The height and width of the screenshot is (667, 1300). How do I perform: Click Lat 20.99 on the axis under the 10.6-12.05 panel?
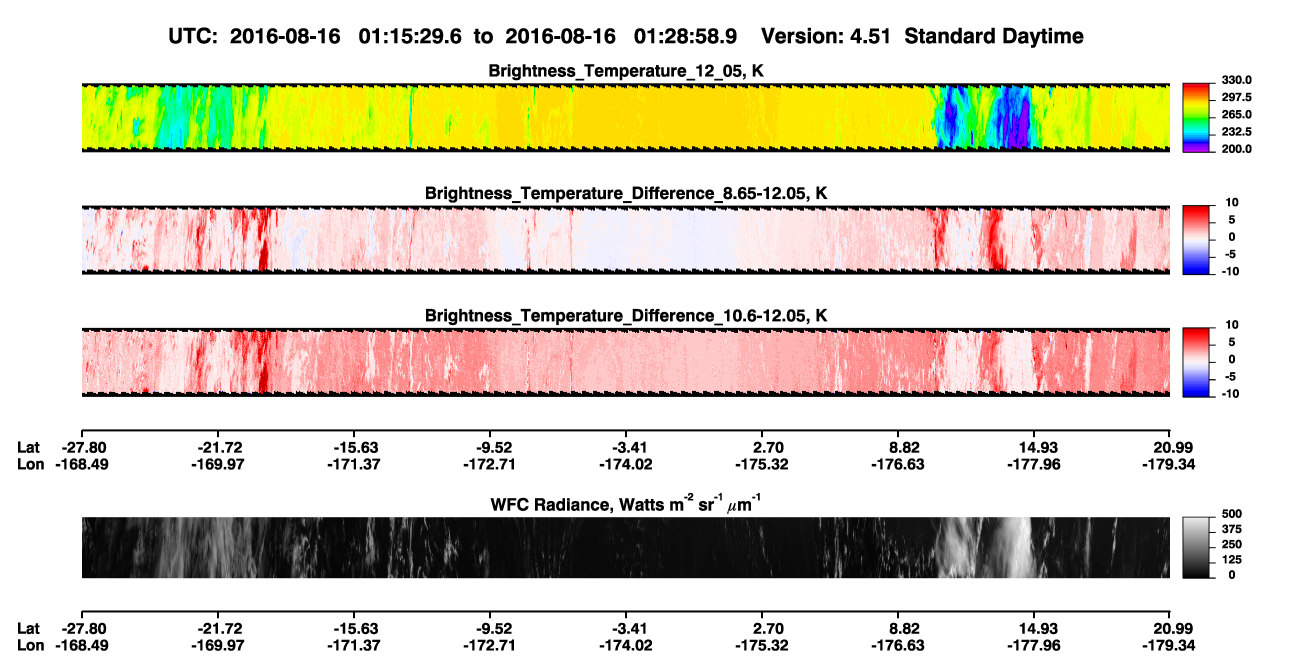point(1171,448)
